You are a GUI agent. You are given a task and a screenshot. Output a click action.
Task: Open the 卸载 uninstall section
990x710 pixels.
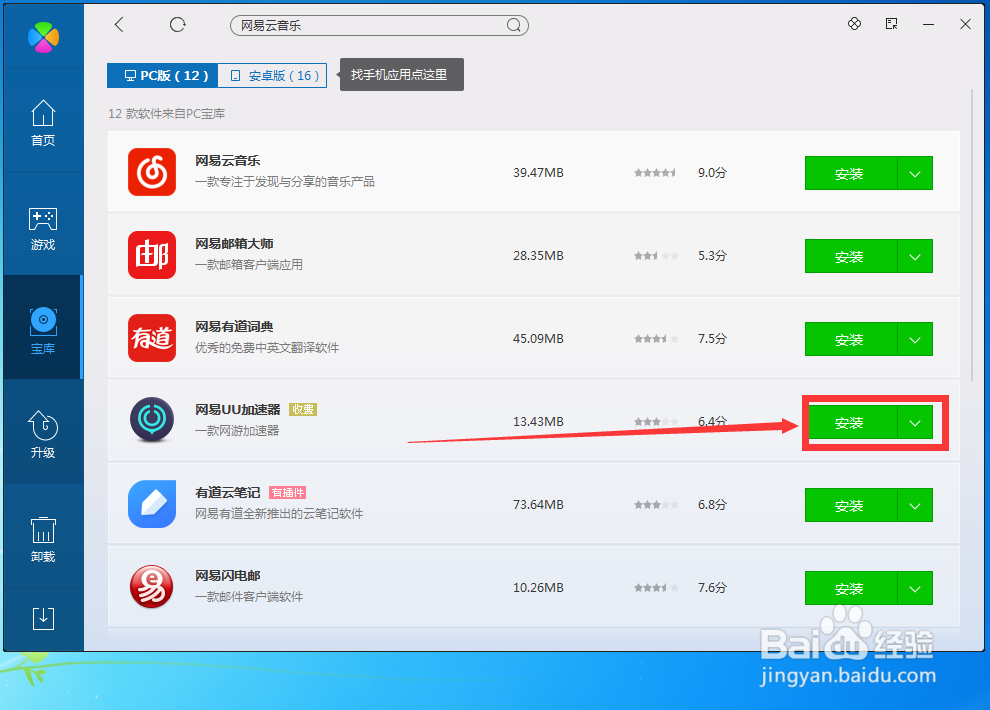[43, 540]
